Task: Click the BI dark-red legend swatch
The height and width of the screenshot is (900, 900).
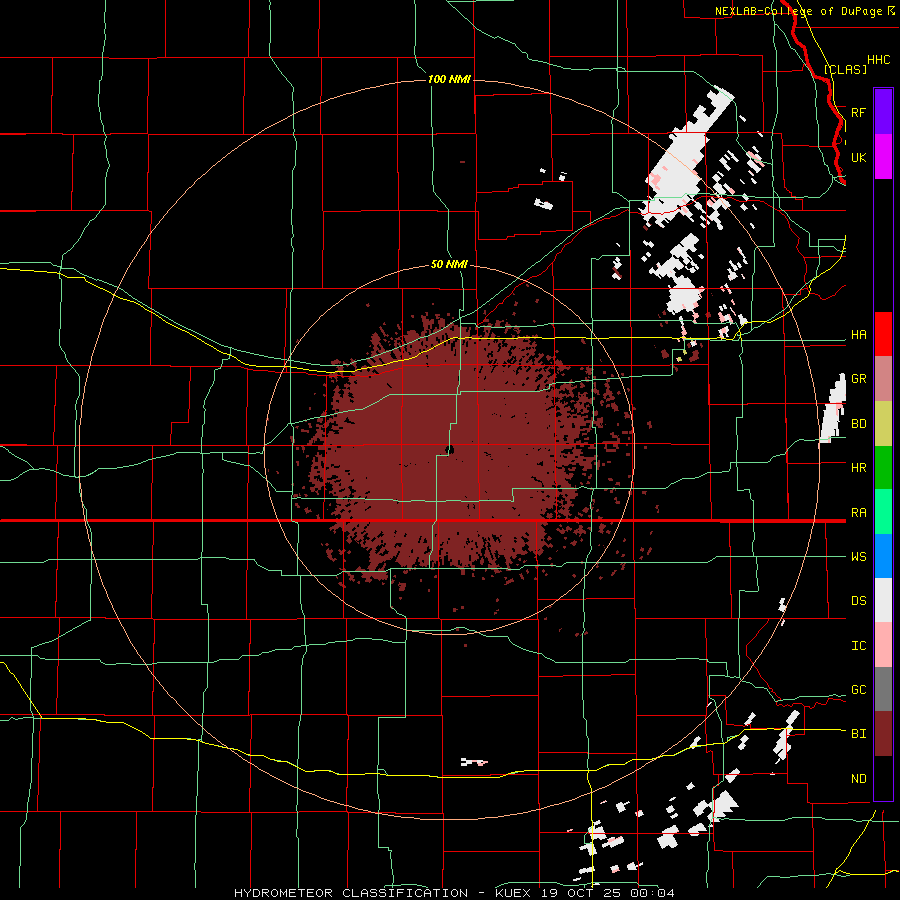Action: 883,734
